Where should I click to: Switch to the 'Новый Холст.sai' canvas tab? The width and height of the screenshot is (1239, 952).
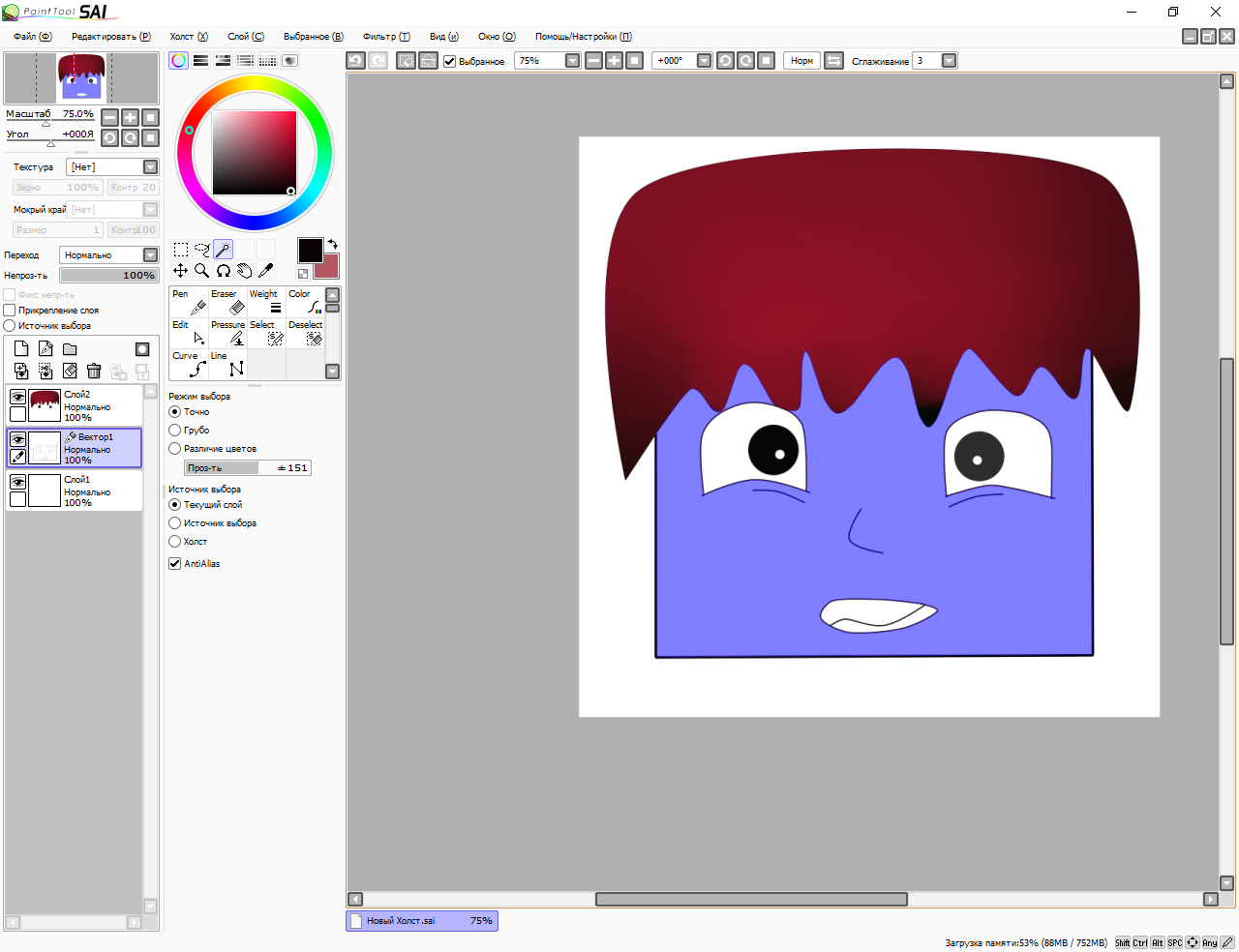click(x=422, y=921)
